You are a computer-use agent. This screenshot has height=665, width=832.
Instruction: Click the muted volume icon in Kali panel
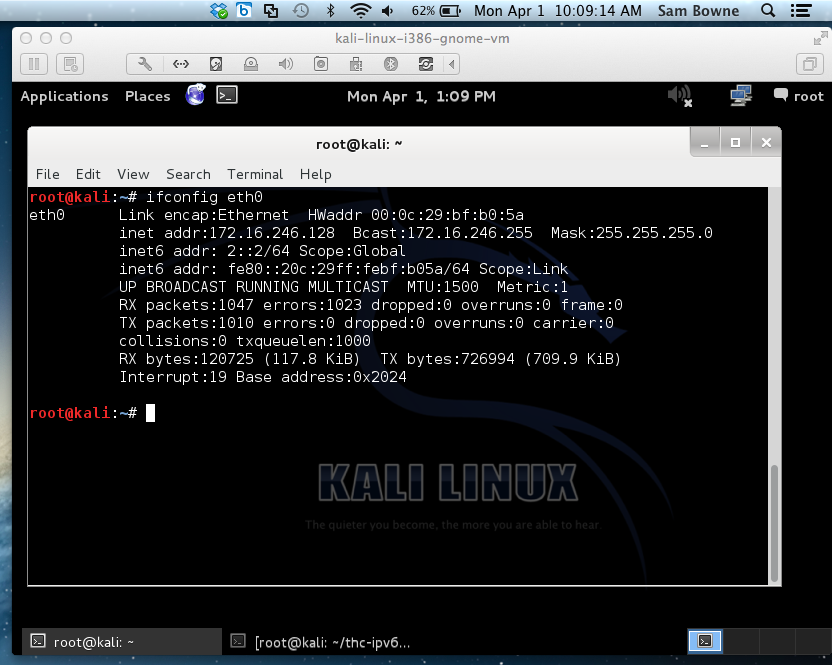tap(680, 96)
